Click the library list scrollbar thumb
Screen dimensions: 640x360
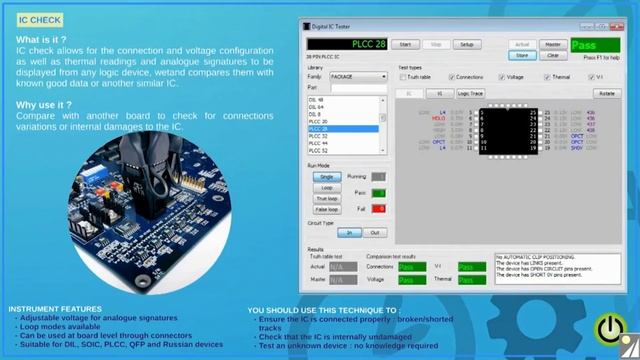(383, 118)
